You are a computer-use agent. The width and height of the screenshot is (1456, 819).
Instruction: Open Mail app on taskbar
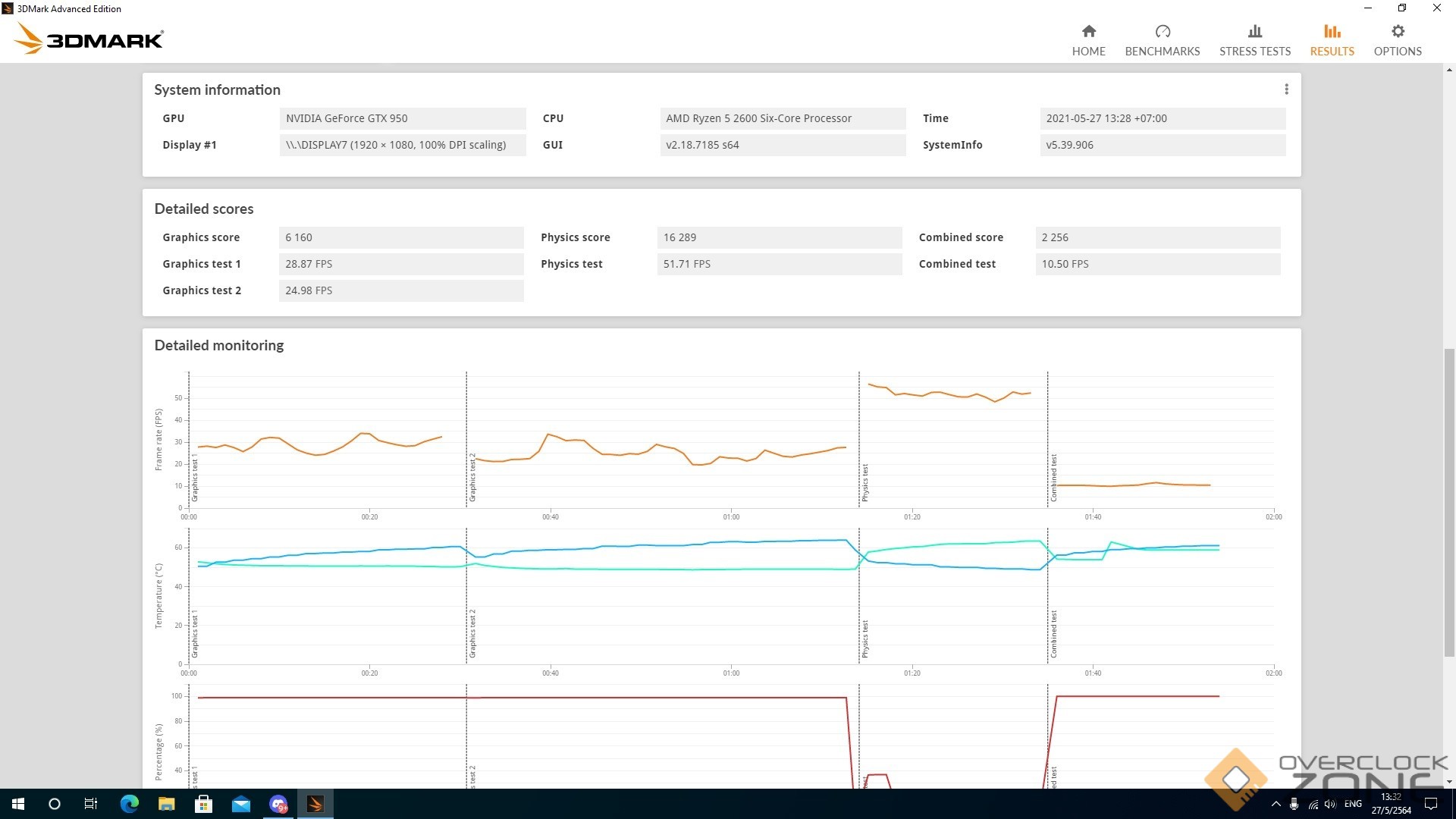[240, 804]
